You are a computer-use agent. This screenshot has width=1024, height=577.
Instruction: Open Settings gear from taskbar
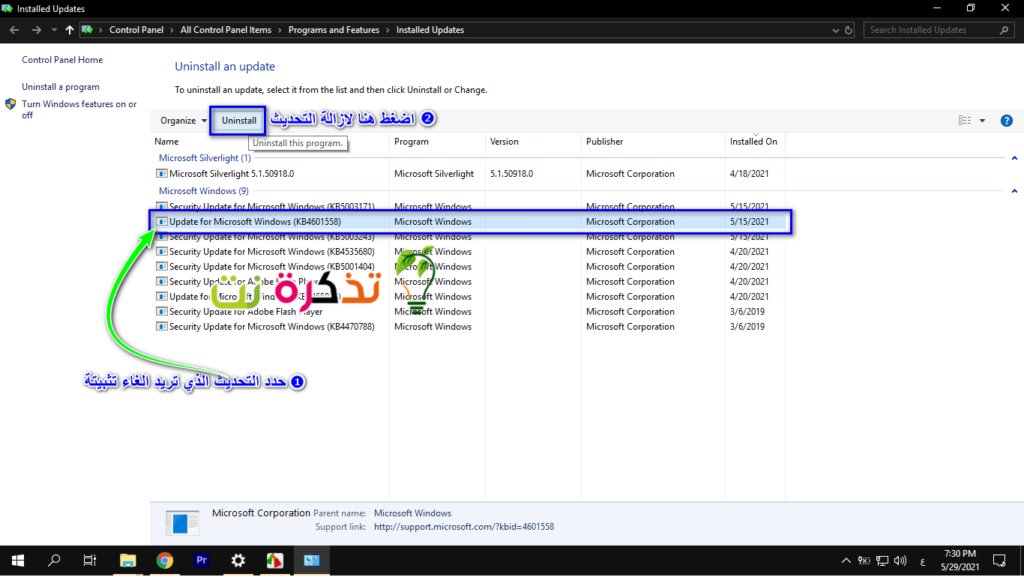click(238, 561)
